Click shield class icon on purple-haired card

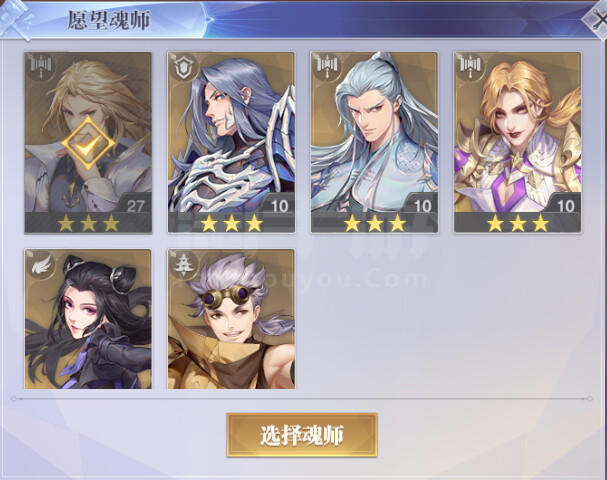pos(184,67)
